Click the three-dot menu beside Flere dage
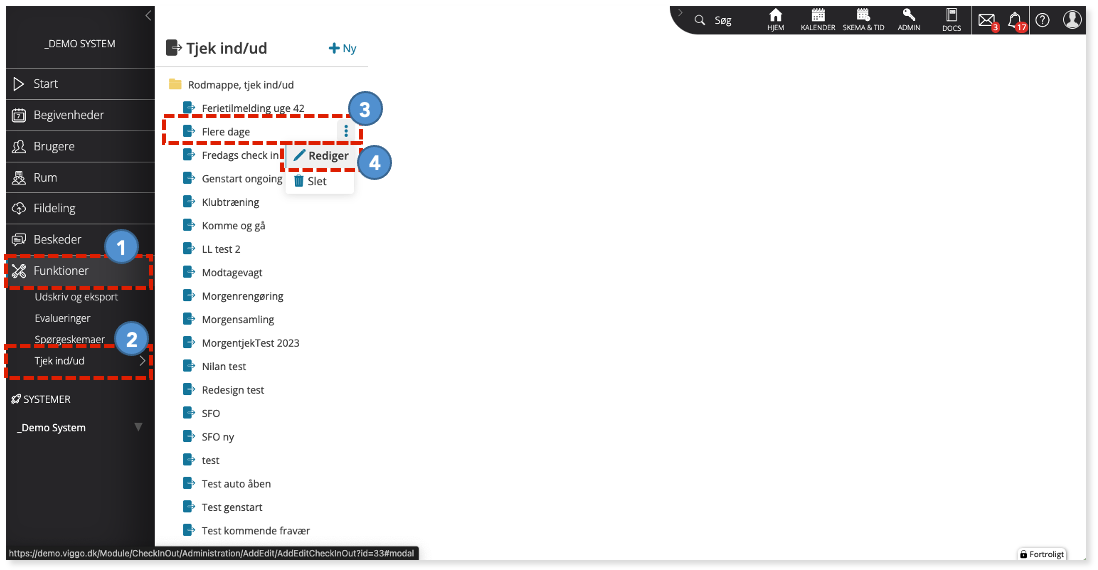Viewport: 1098px width, 570px height. click(346, 131)
